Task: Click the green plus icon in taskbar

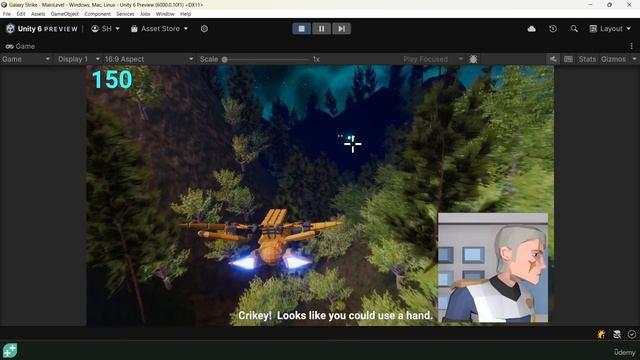Action: tap(10, 350)
